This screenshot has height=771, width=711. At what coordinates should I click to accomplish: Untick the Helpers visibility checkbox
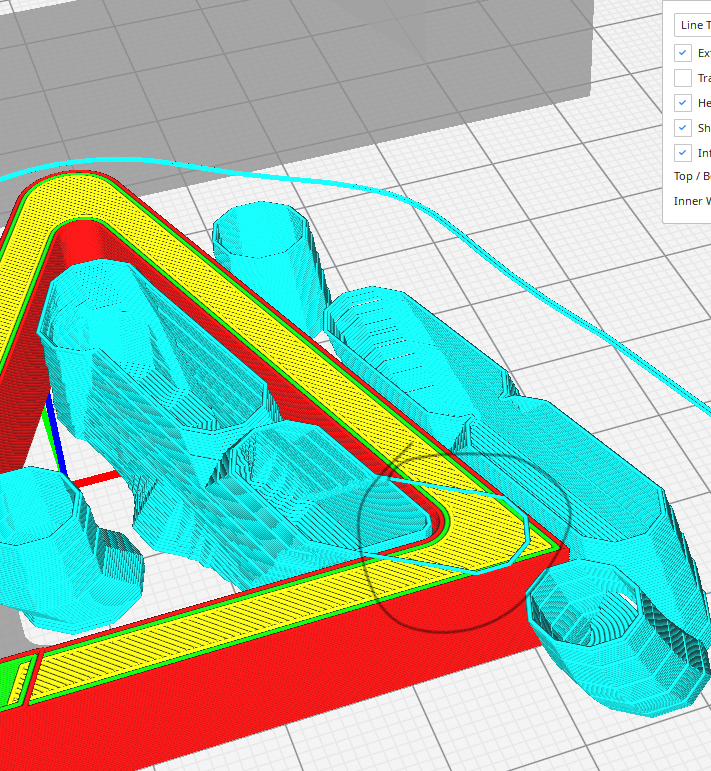point(682,103)
